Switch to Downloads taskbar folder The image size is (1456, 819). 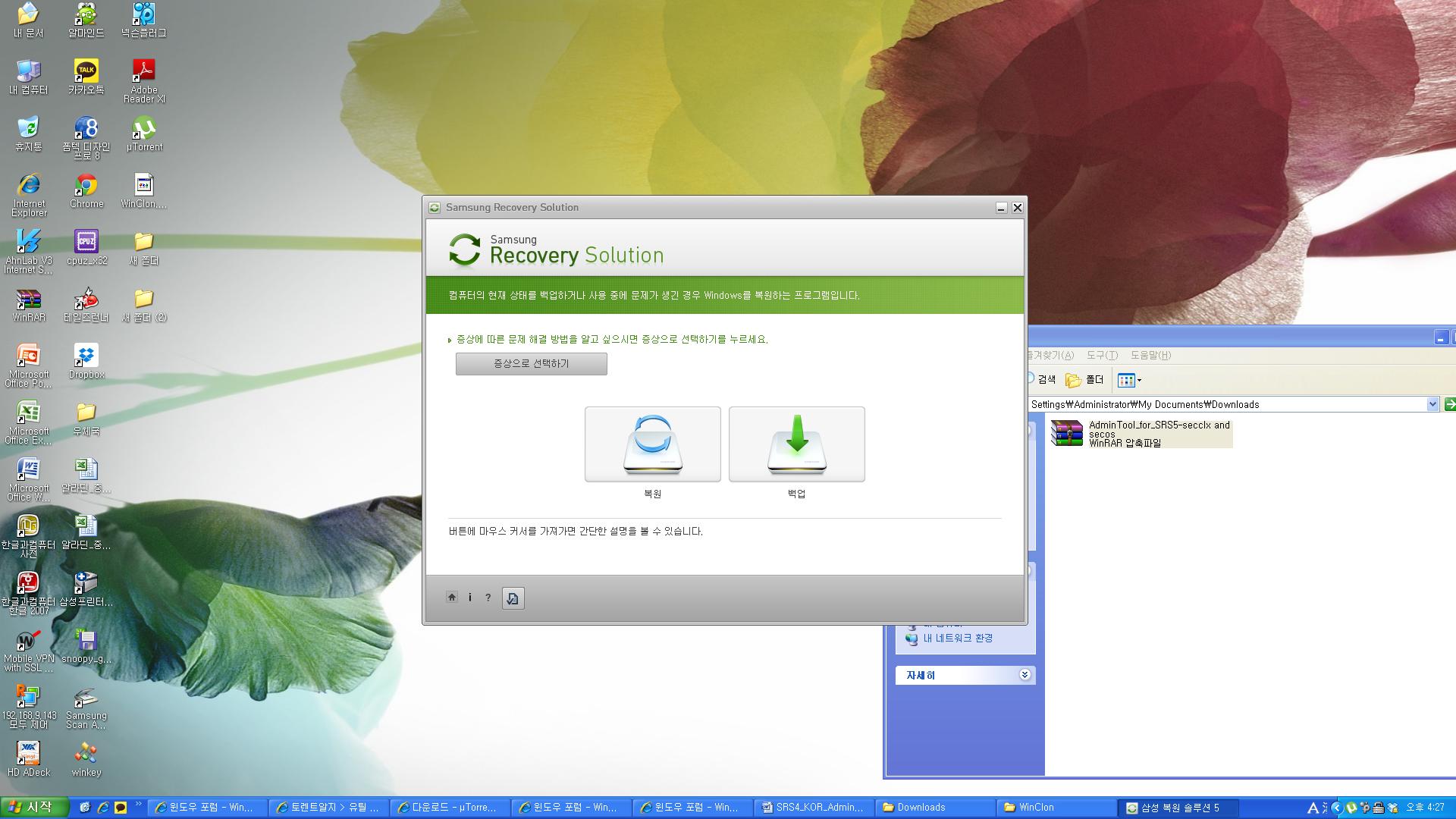(x=935, y=808)
